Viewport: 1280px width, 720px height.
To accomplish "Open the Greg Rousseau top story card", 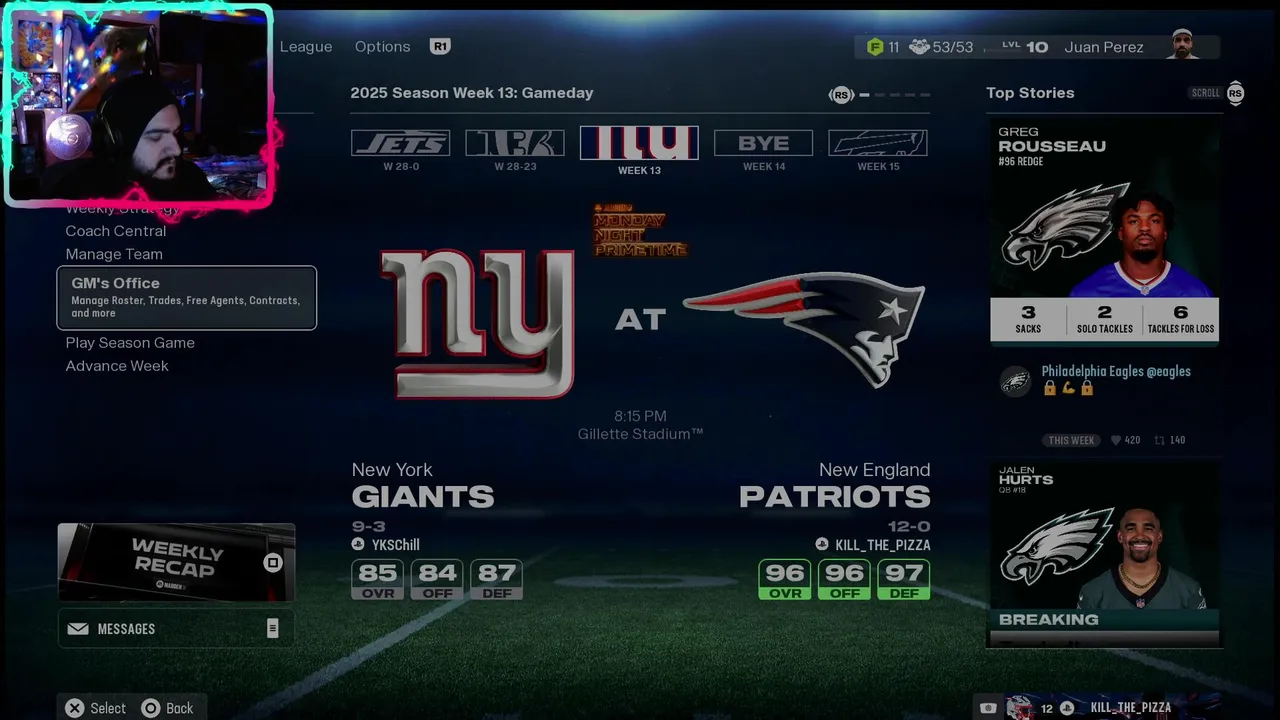I will click(1105, 232).
